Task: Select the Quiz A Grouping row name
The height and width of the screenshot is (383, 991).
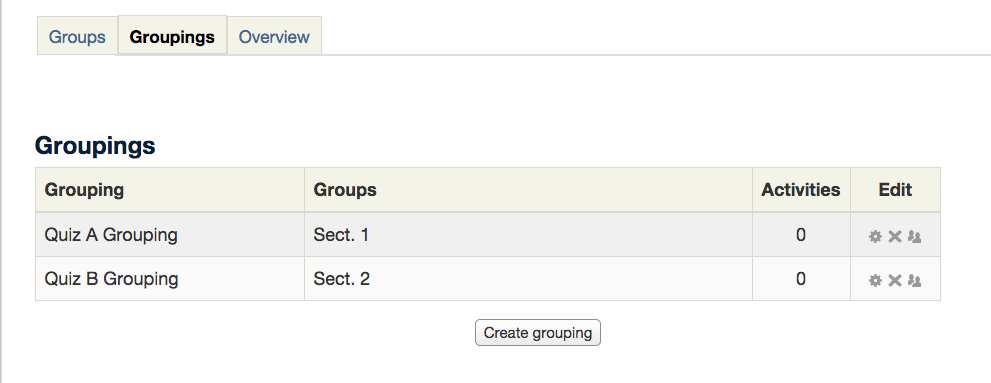Action: (x=111, y=235)
